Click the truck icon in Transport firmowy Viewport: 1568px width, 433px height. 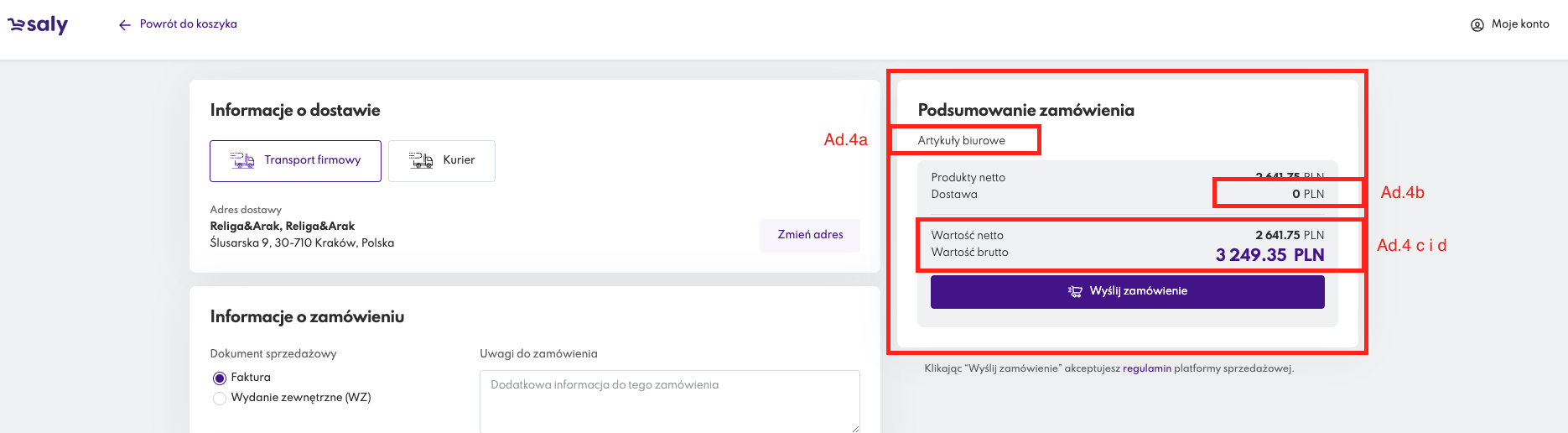coord(242,160)
